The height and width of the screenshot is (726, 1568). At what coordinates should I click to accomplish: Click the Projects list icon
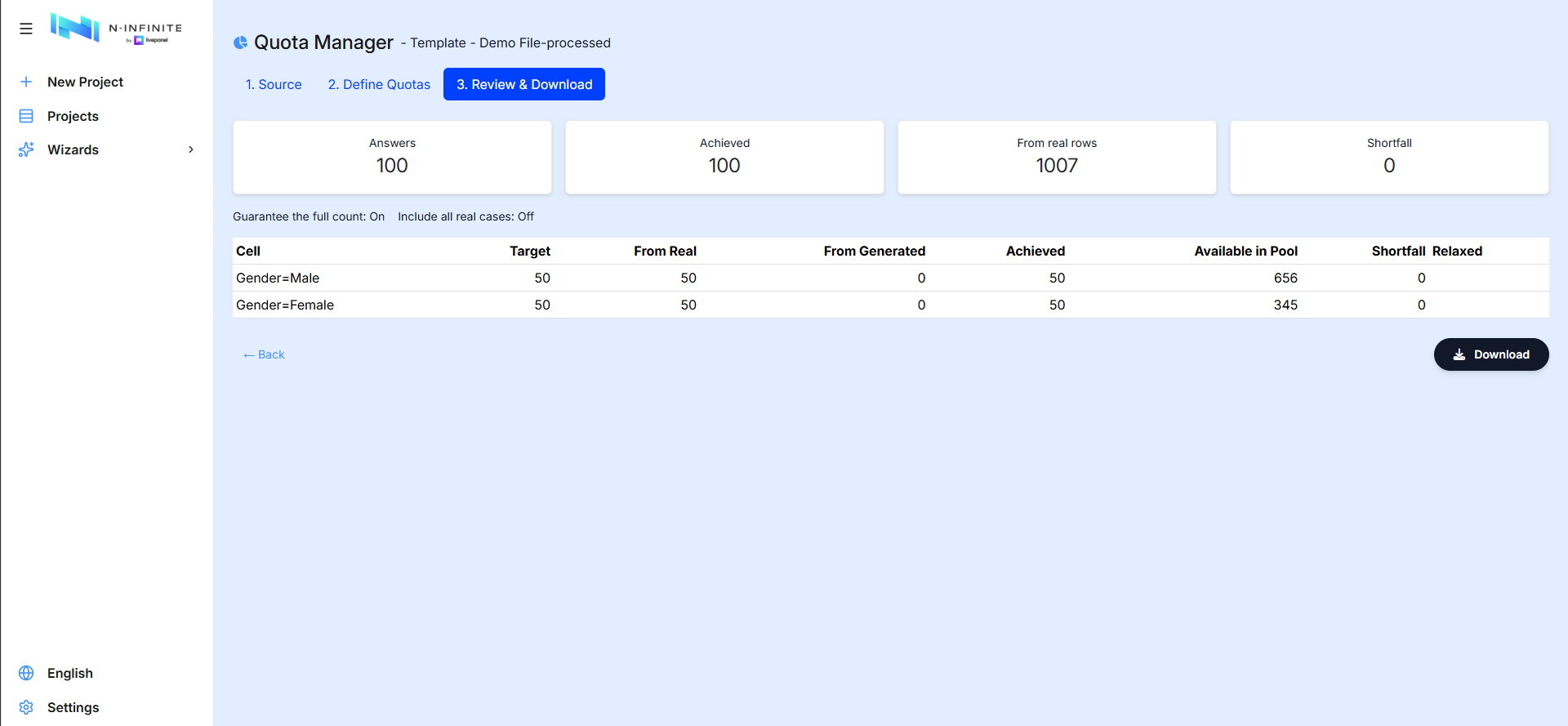pos(26,116)
